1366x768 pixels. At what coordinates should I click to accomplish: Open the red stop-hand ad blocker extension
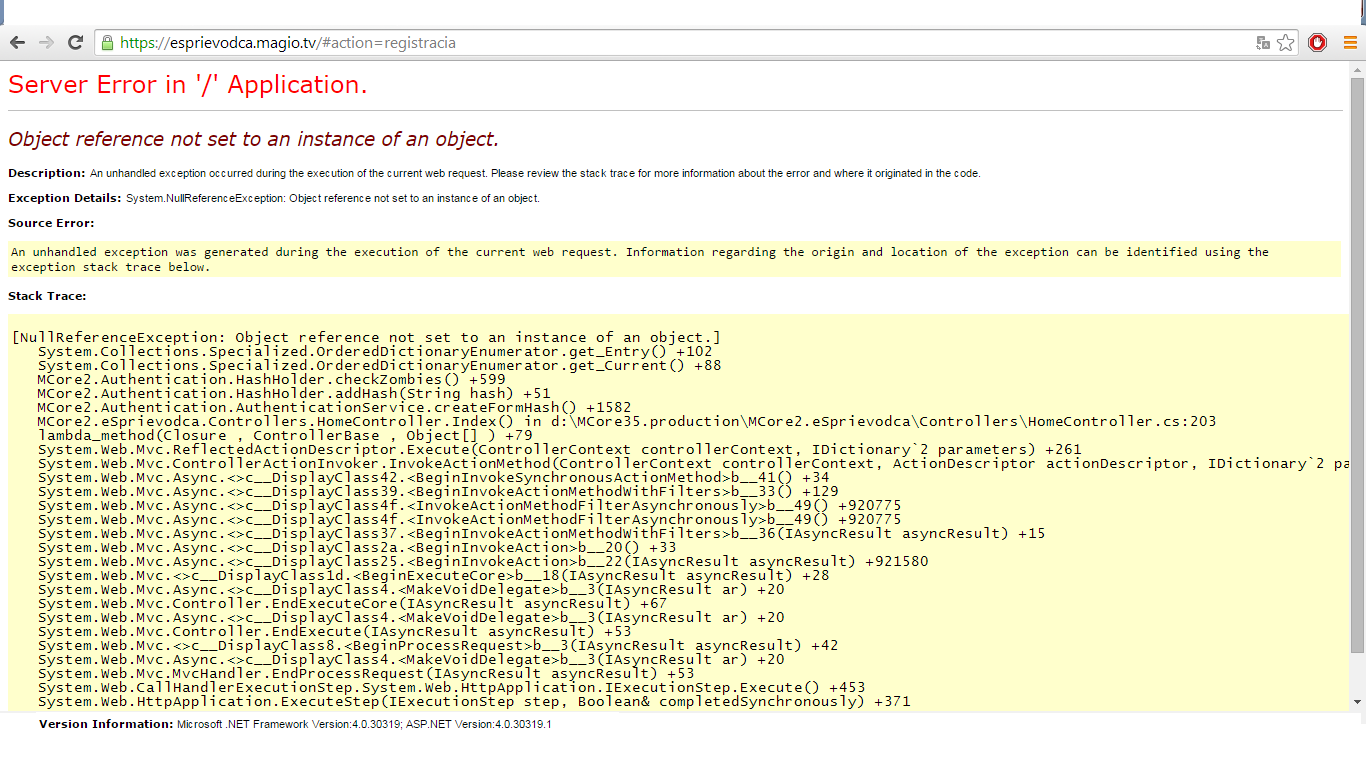[x=1317, y=43]
